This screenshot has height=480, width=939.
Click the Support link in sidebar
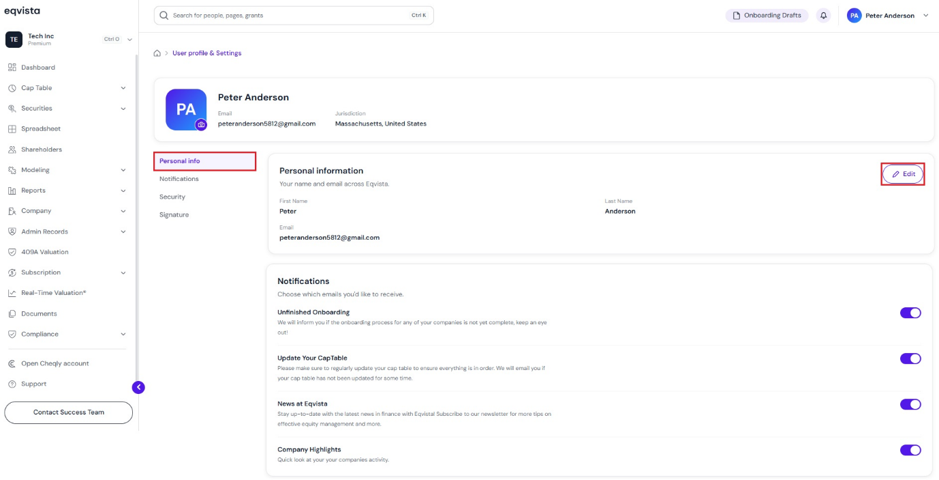pos(34,384)
